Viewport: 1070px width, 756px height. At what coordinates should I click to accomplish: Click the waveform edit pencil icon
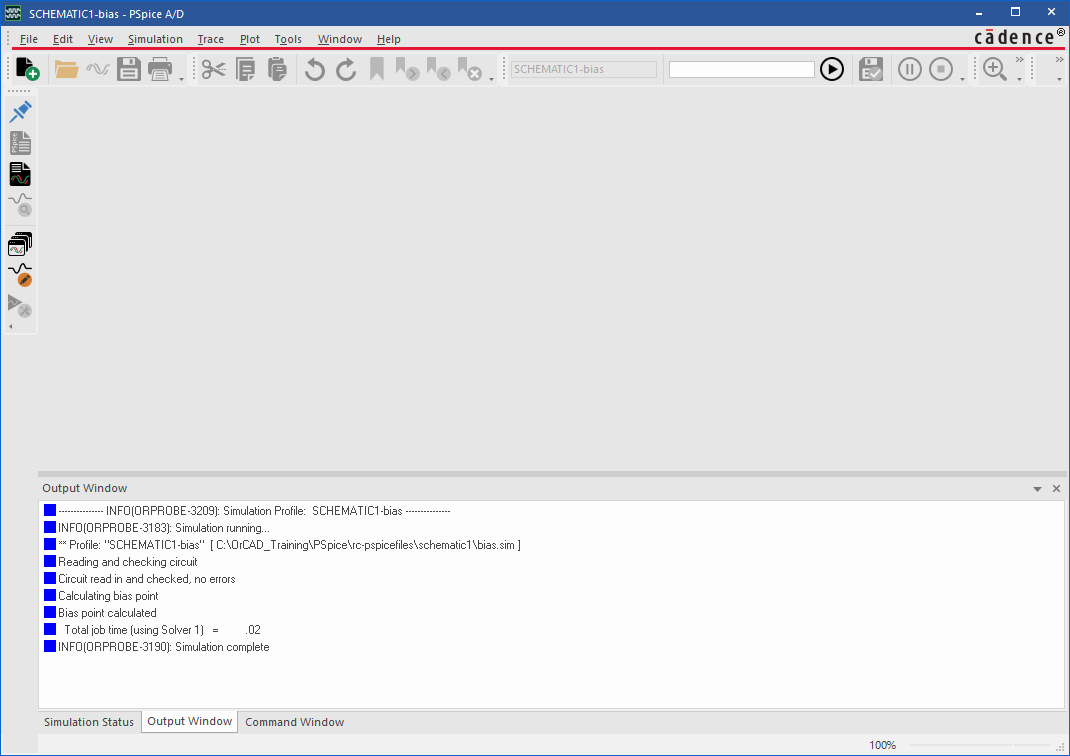click(20, 275)
